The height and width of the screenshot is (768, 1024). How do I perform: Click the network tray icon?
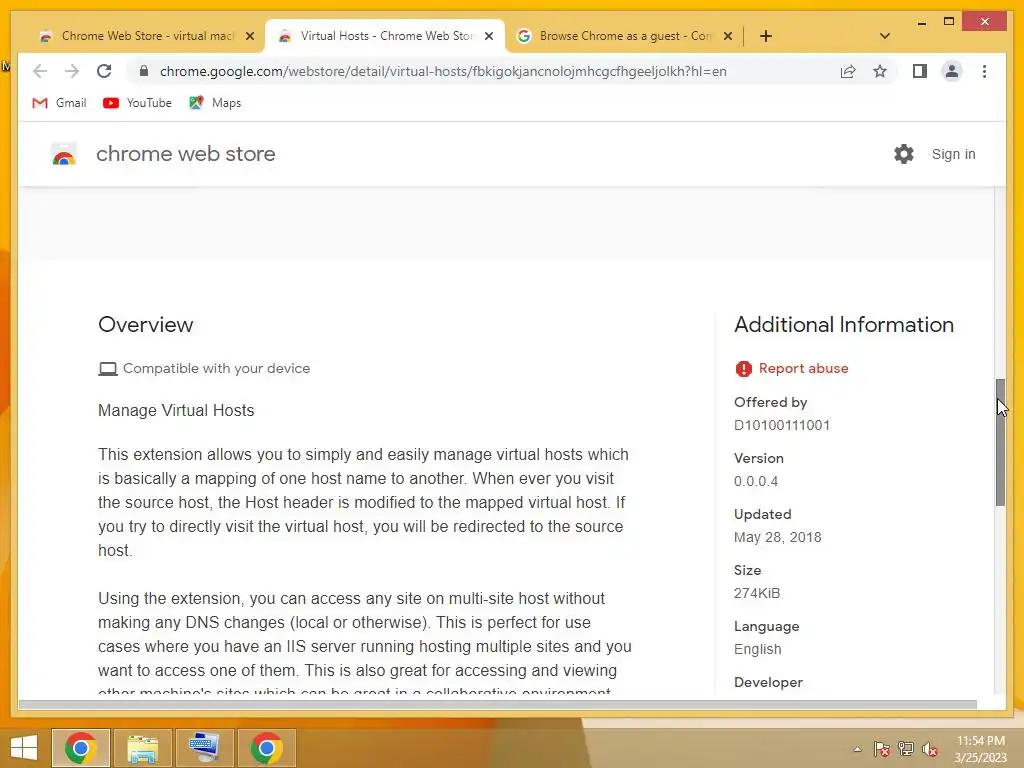(906, 749)
